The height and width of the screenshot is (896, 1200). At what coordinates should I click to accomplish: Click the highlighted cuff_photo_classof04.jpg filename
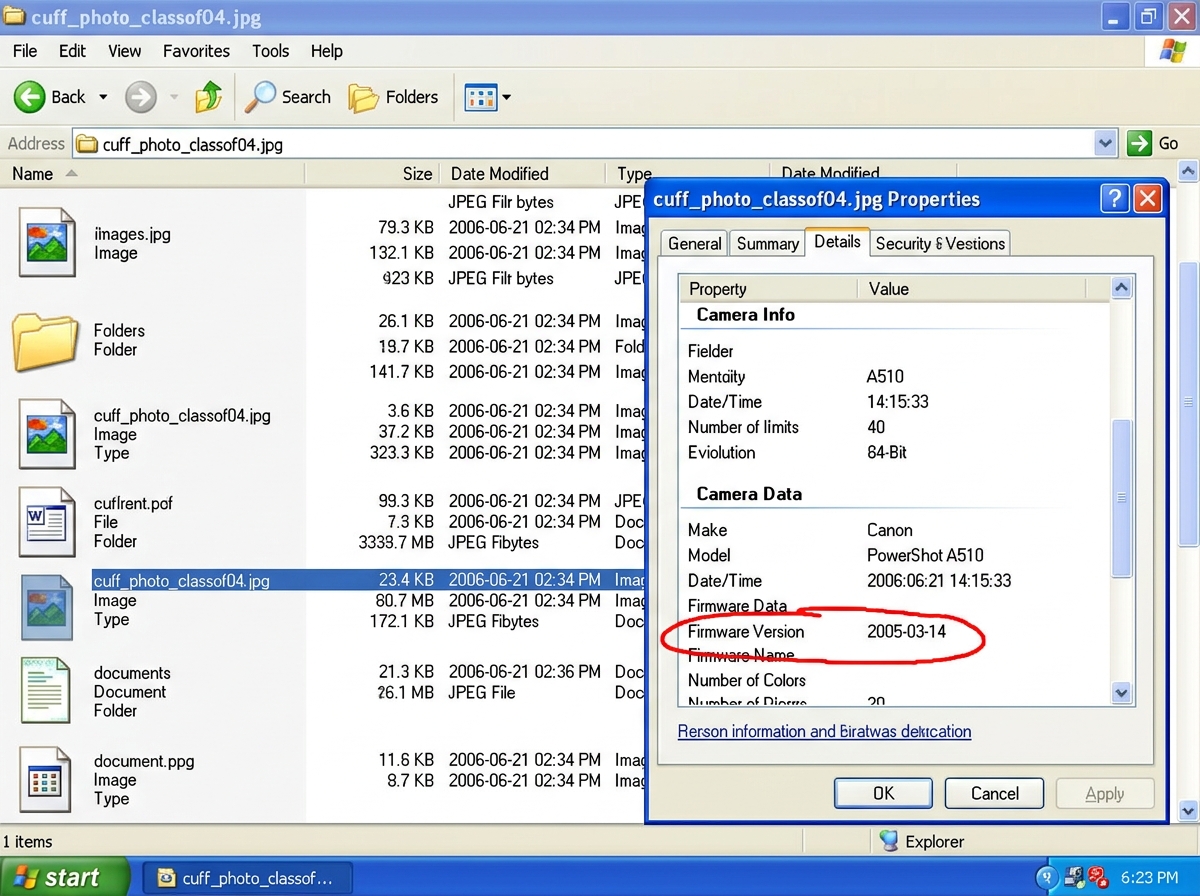tap(181, 580)
